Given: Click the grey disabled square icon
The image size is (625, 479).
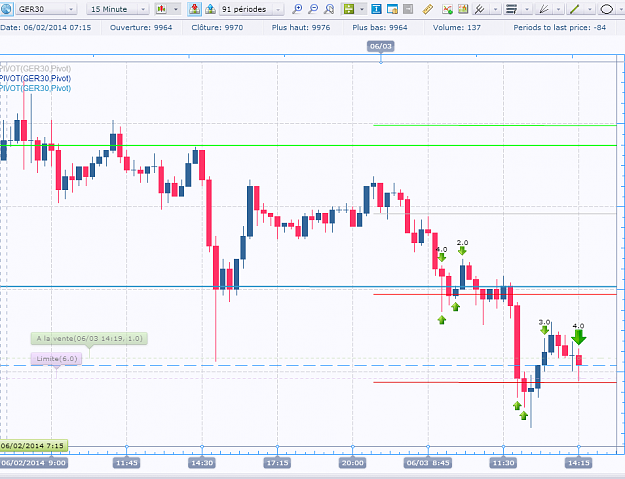Looking at the screenshot, I should 408,9.
